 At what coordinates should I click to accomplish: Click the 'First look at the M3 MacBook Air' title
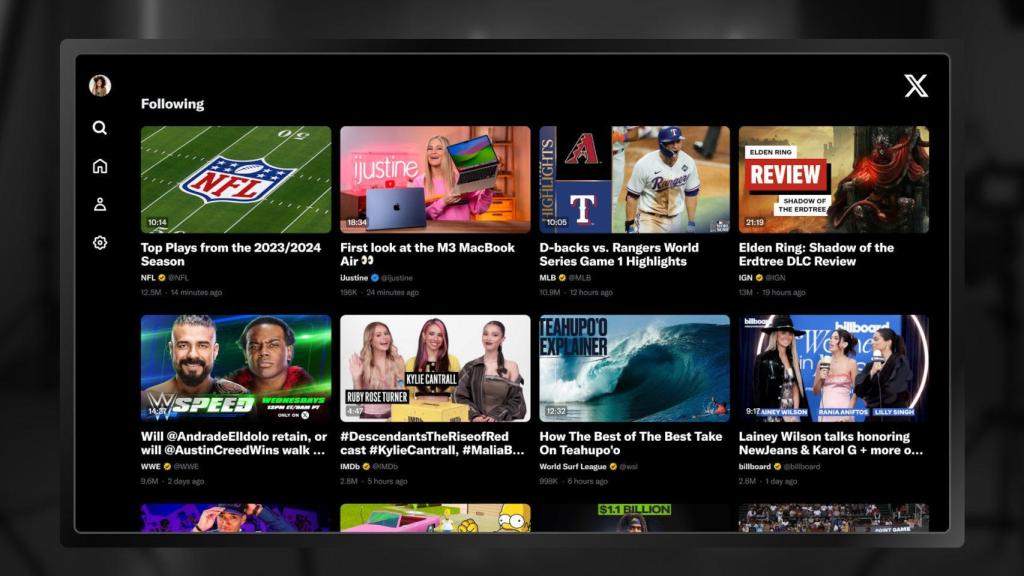tap(430, 253)
